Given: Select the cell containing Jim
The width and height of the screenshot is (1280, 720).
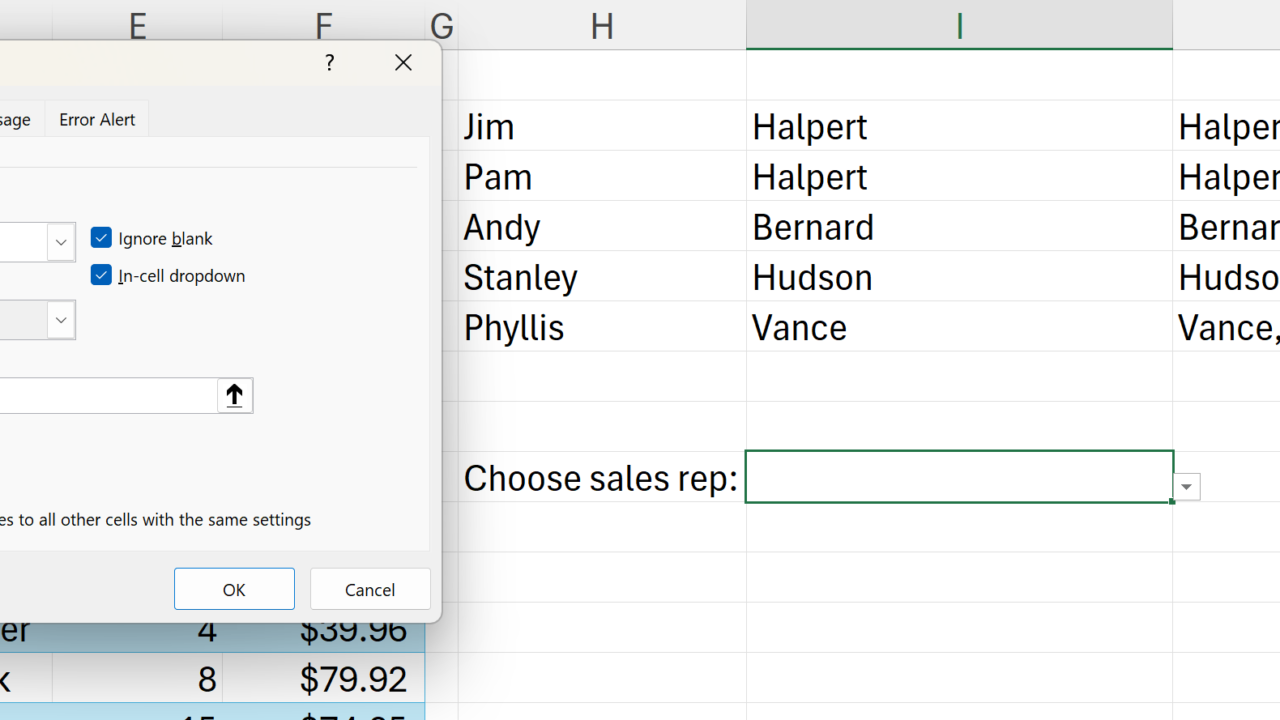Looking at the screenshot, I should coord(602,127).
